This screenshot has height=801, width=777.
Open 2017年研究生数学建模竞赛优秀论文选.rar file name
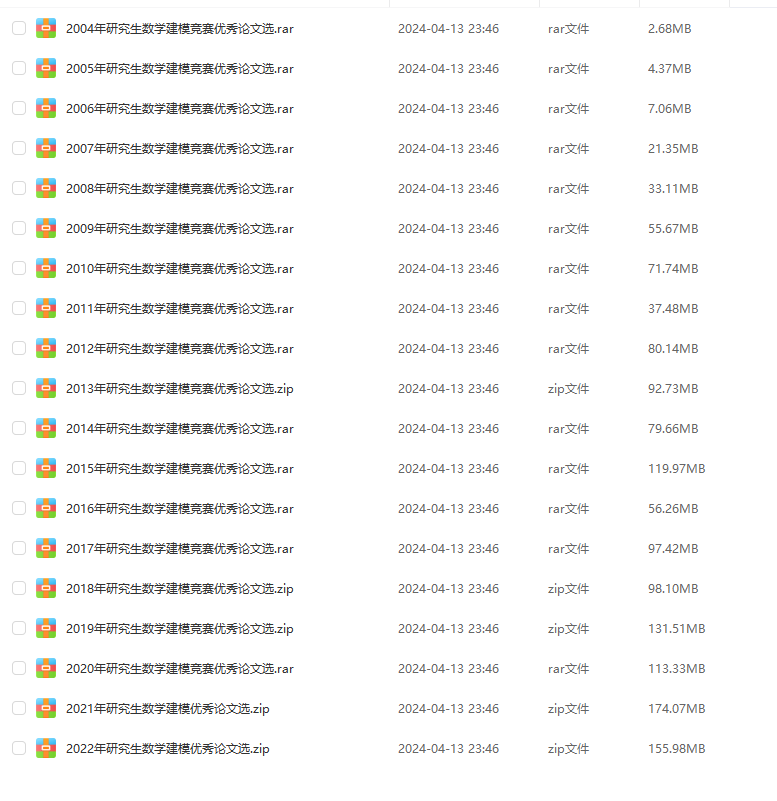tap(180, 549)
